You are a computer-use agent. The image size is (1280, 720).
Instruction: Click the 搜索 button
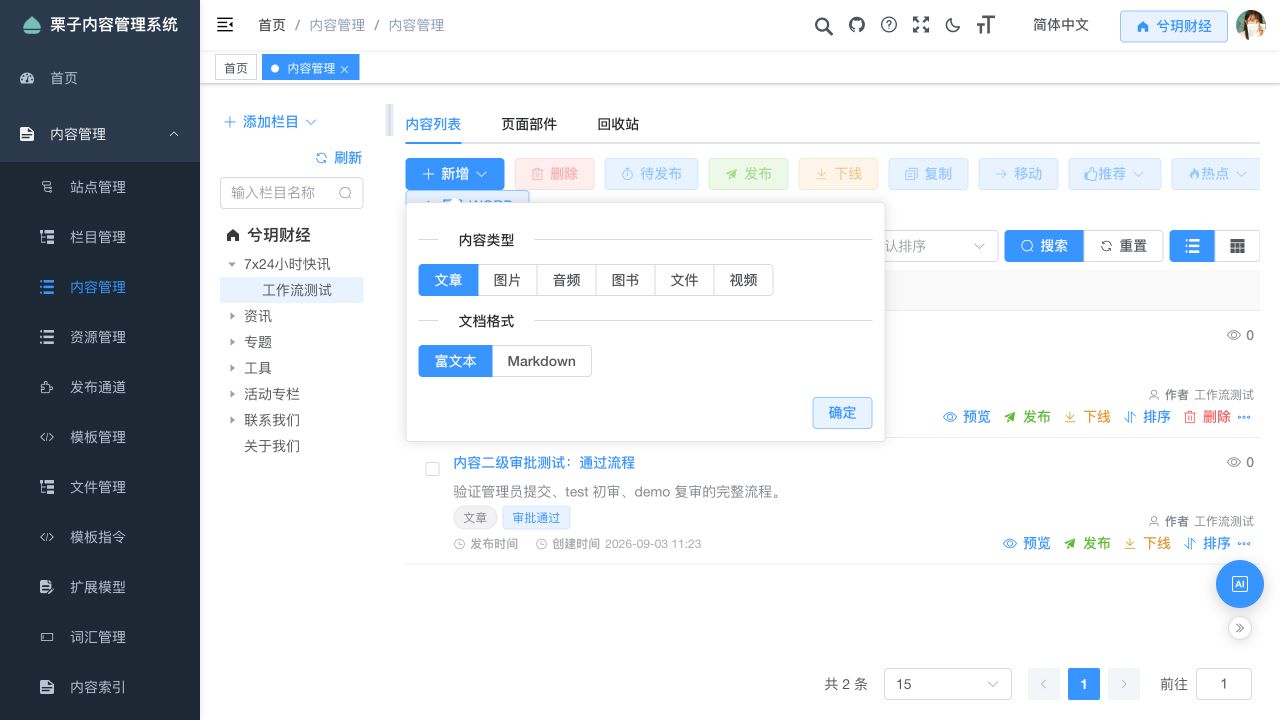1044,246
